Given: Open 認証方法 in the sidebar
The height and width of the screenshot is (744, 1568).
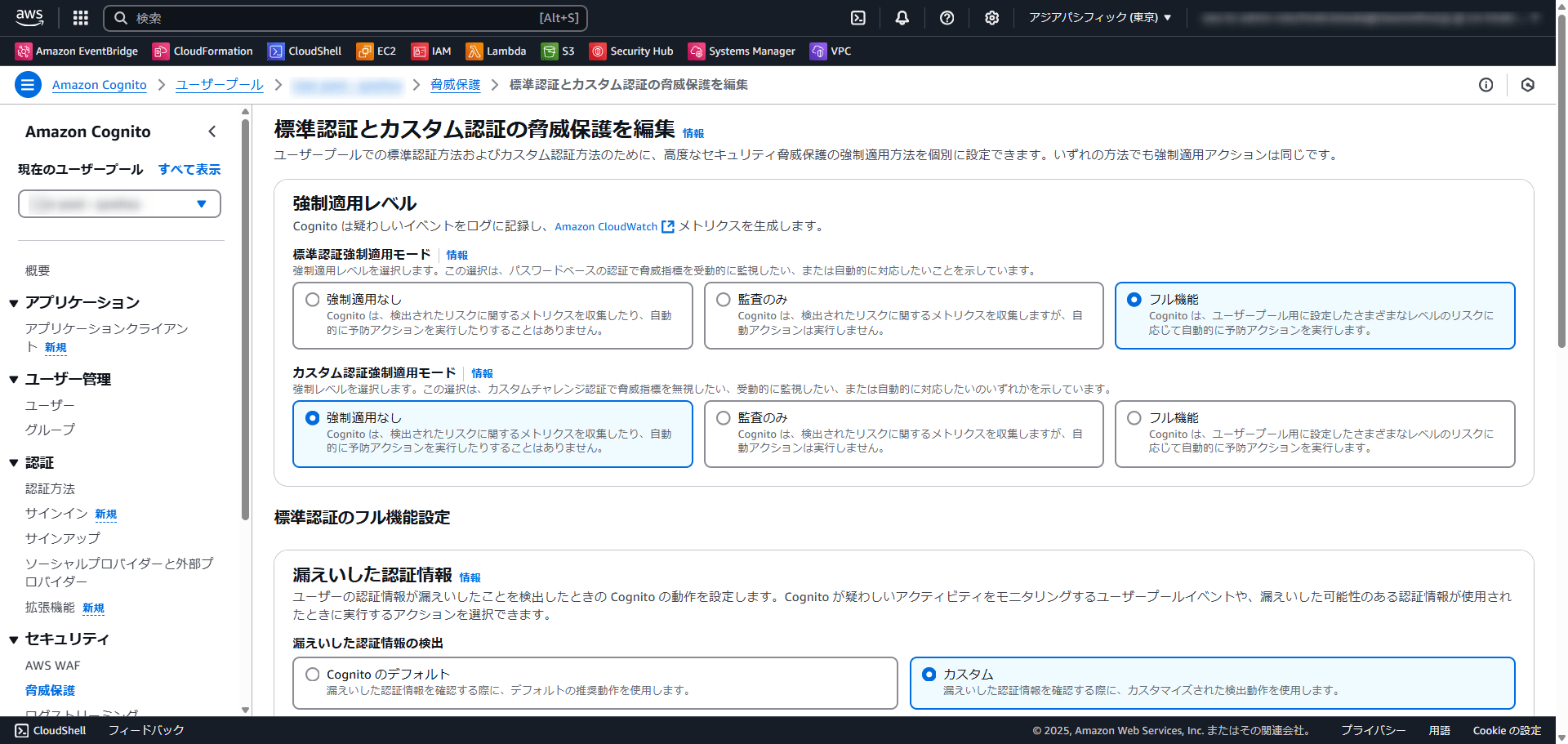Looking at the screenshot, I should click(x=50, y=488).
